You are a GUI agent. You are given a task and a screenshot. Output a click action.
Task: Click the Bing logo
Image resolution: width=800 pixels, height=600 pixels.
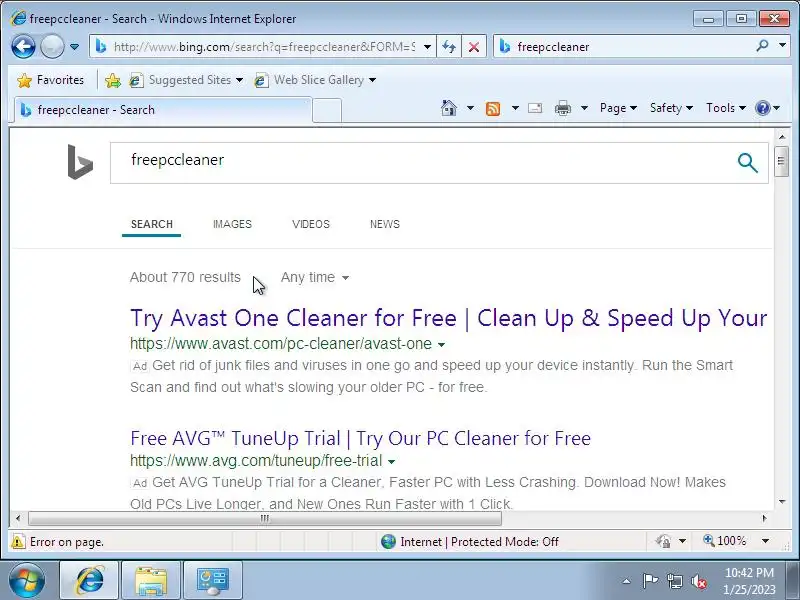click(80, 162)
